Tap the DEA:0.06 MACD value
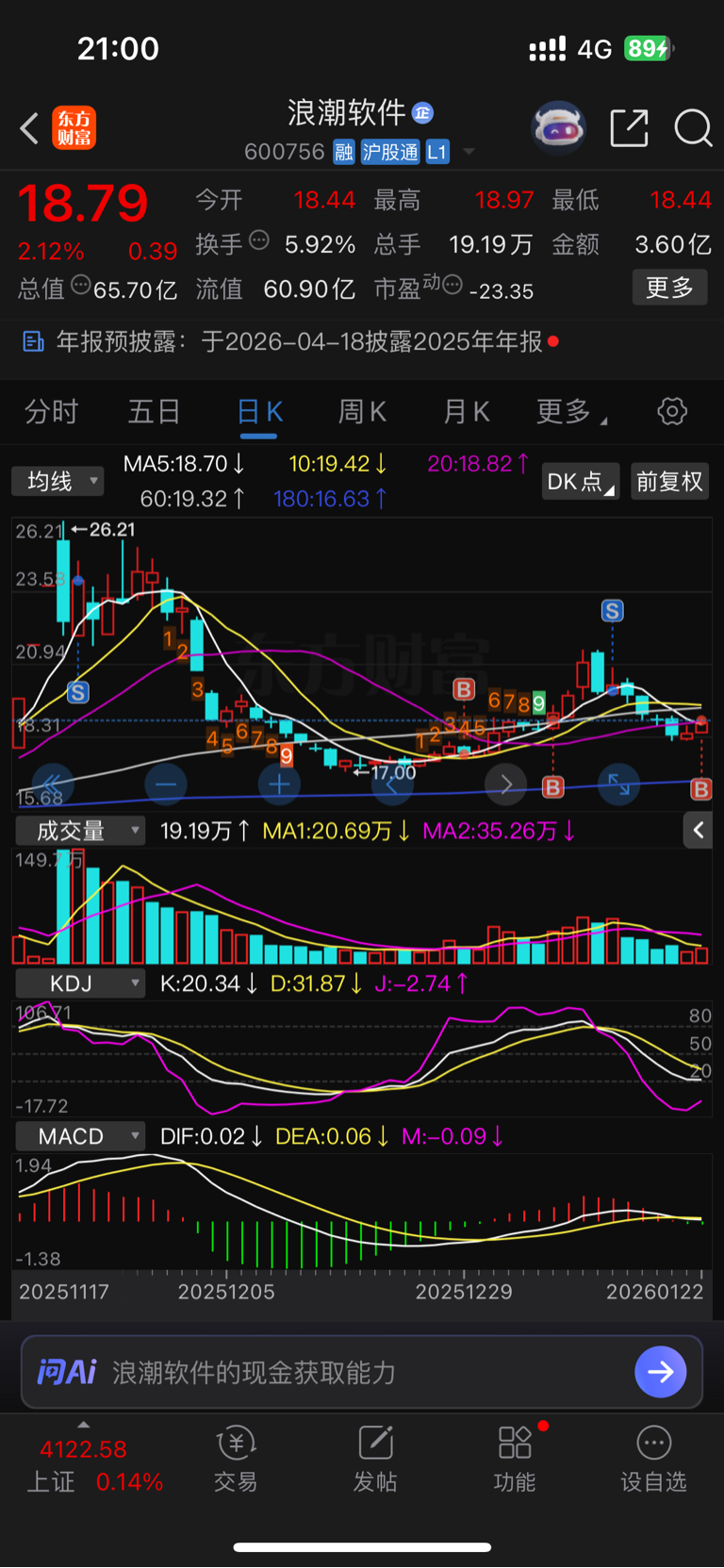This screenshot has height=1568, width=724. coord(332,1136)
